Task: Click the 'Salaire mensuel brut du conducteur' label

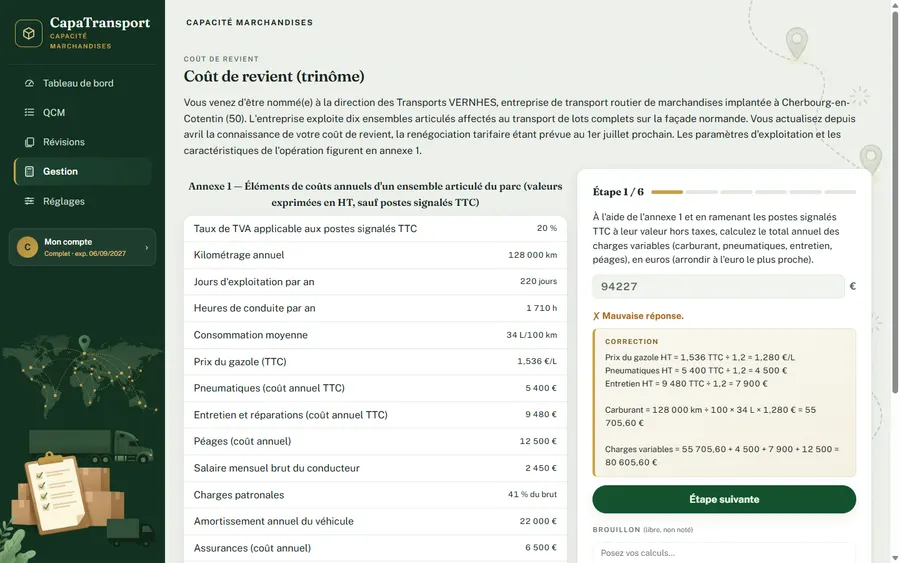Action: tap(277, 468)
